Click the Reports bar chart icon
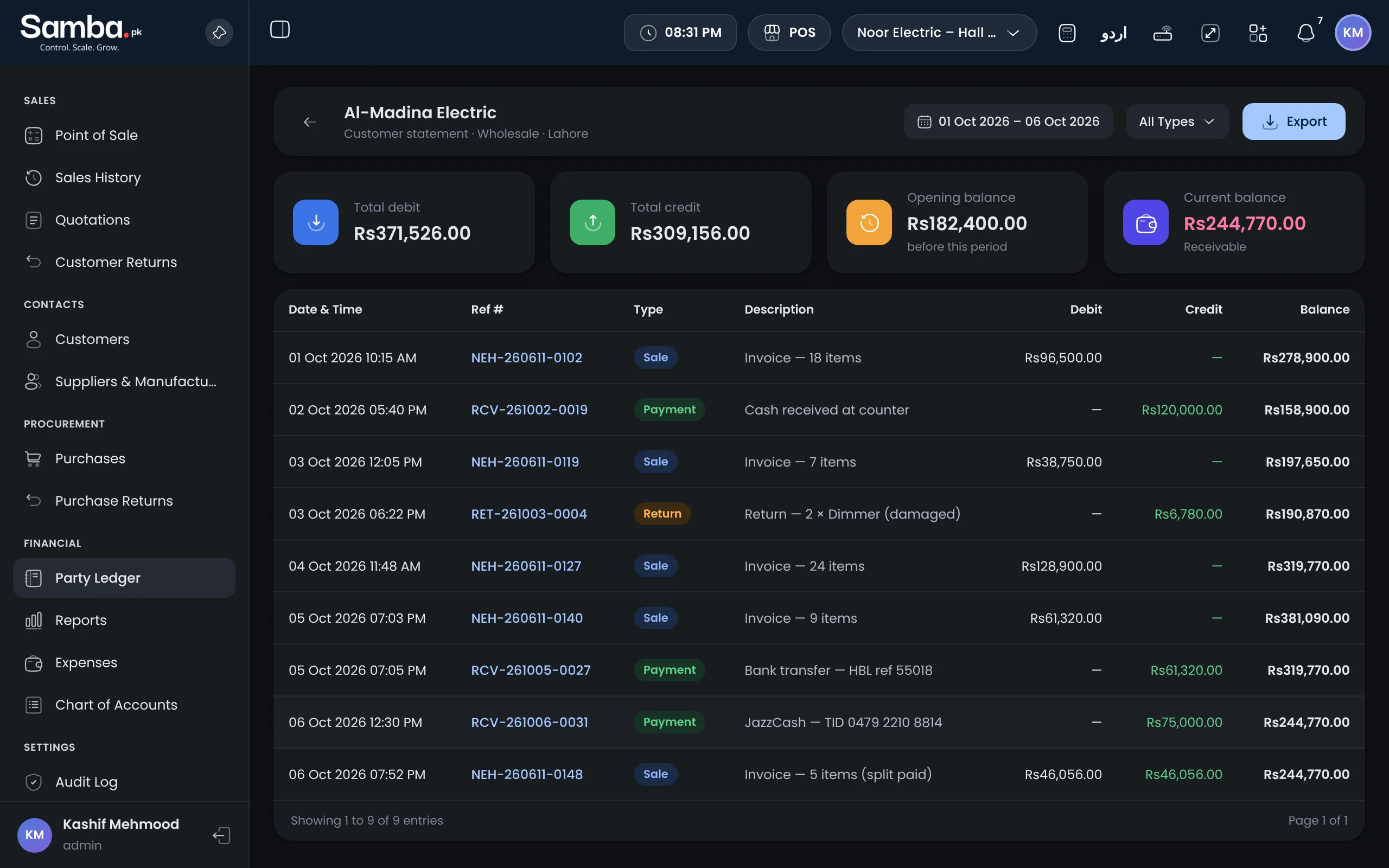This screenshot has width=1389, height=868. [x=33, y=621]
